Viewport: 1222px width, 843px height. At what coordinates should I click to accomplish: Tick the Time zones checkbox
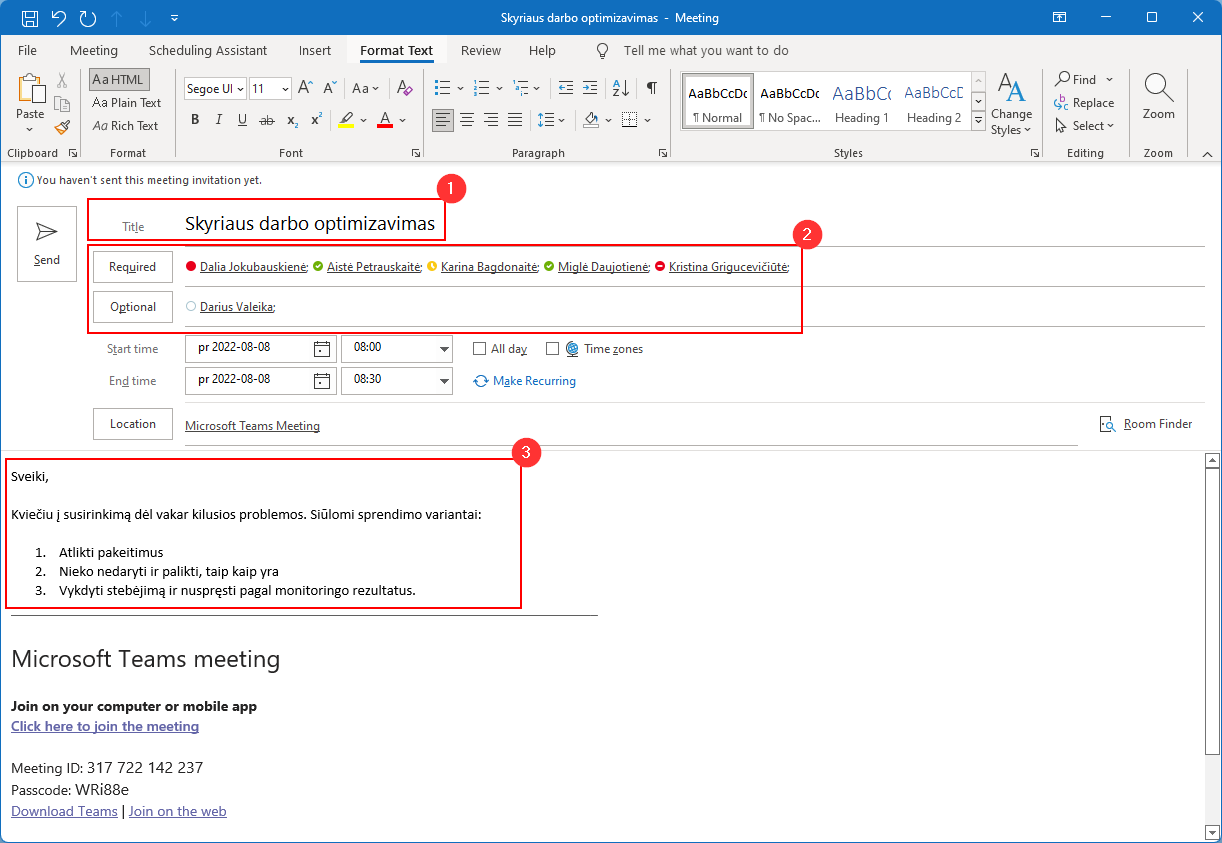(x=552, y=349)
